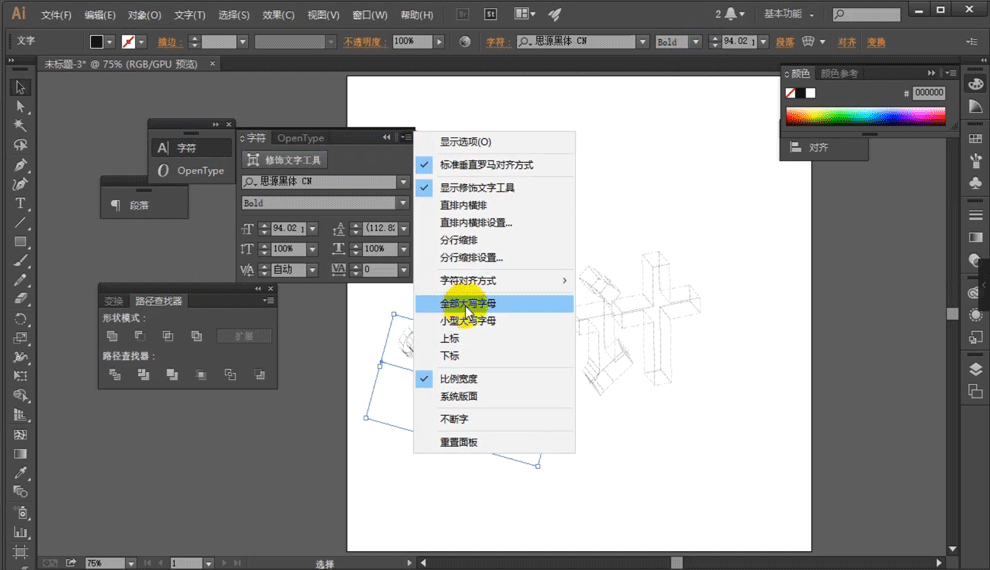Uncheck 标准垂直罗马对齐方式 in the menu
Image resolution: width=990 pixels, height=570 pixels.
pyautogui.click(x=486, y=165)
